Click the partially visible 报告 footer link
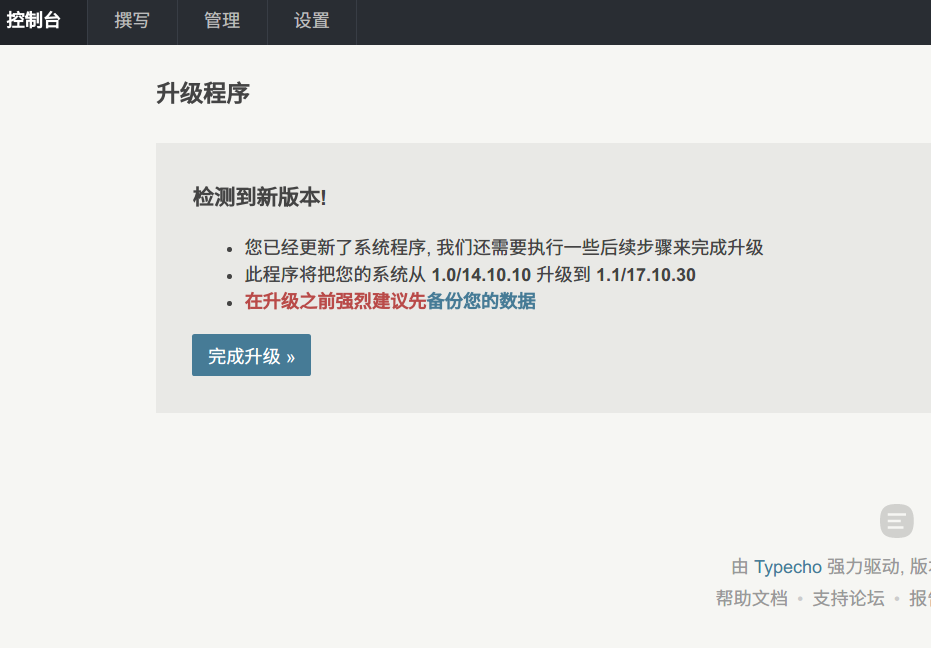 click(919, 598)
